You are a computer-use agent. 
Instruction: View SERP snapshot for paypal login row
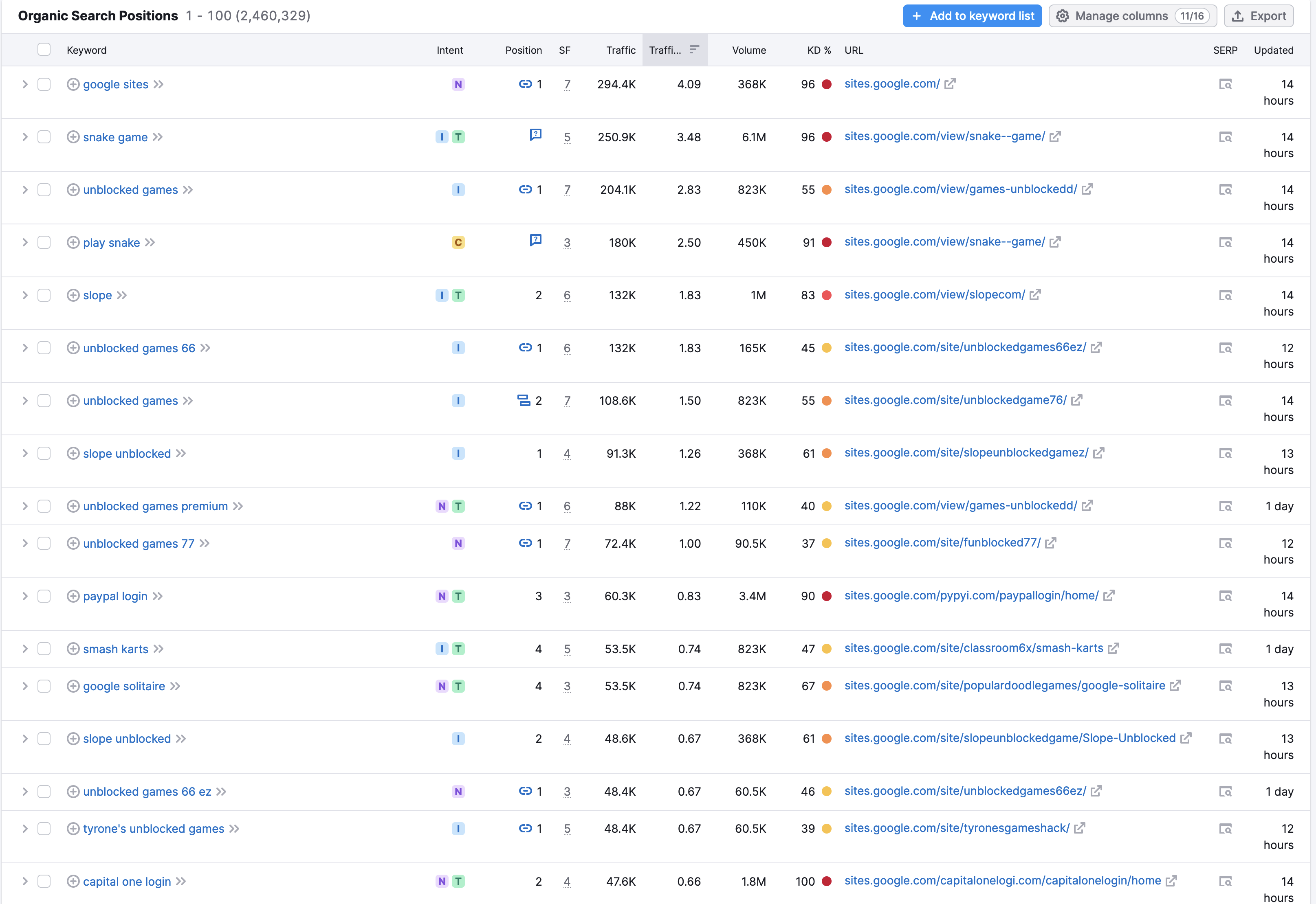[1225, 596]
